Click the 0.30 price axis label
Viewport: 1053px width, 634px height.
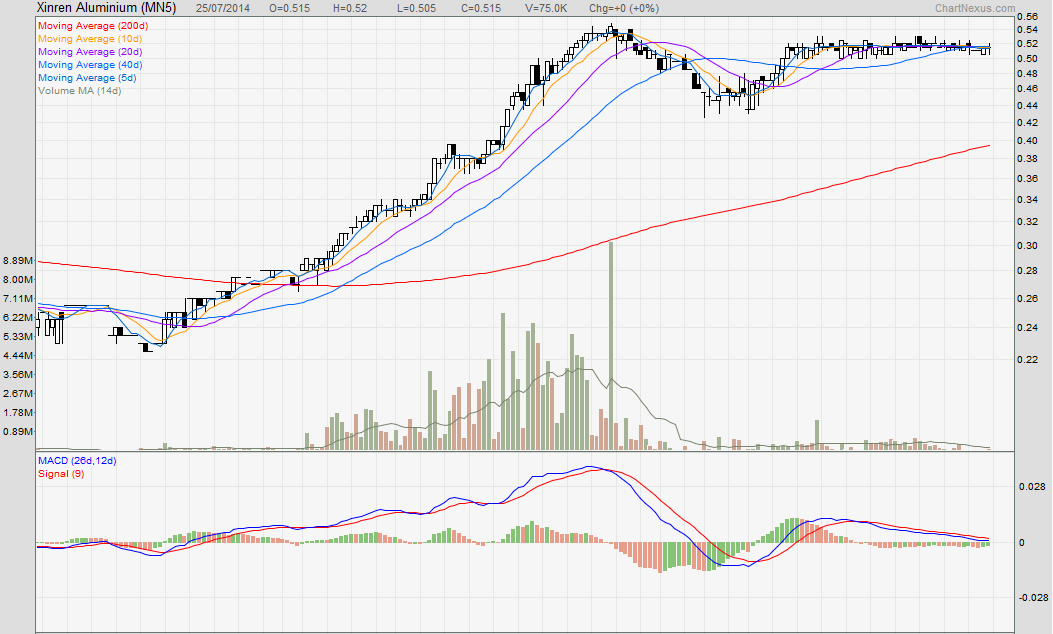(1027, 246)
